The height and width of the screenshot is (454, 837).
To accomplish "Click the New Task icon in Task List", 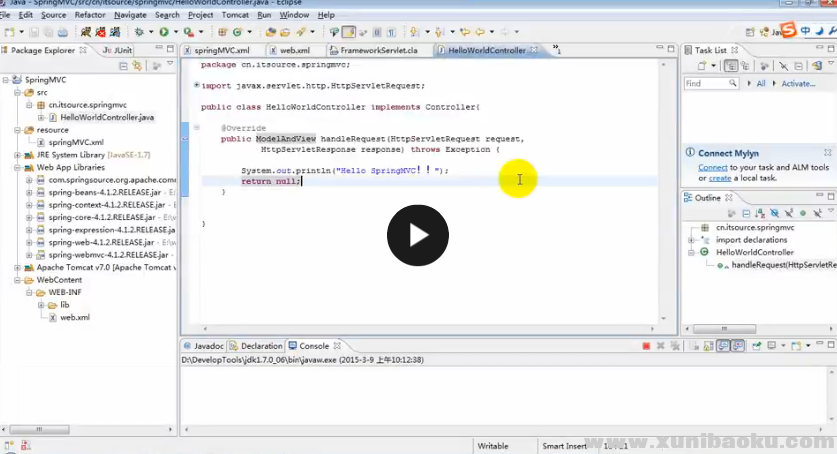I will coord(702,66).
